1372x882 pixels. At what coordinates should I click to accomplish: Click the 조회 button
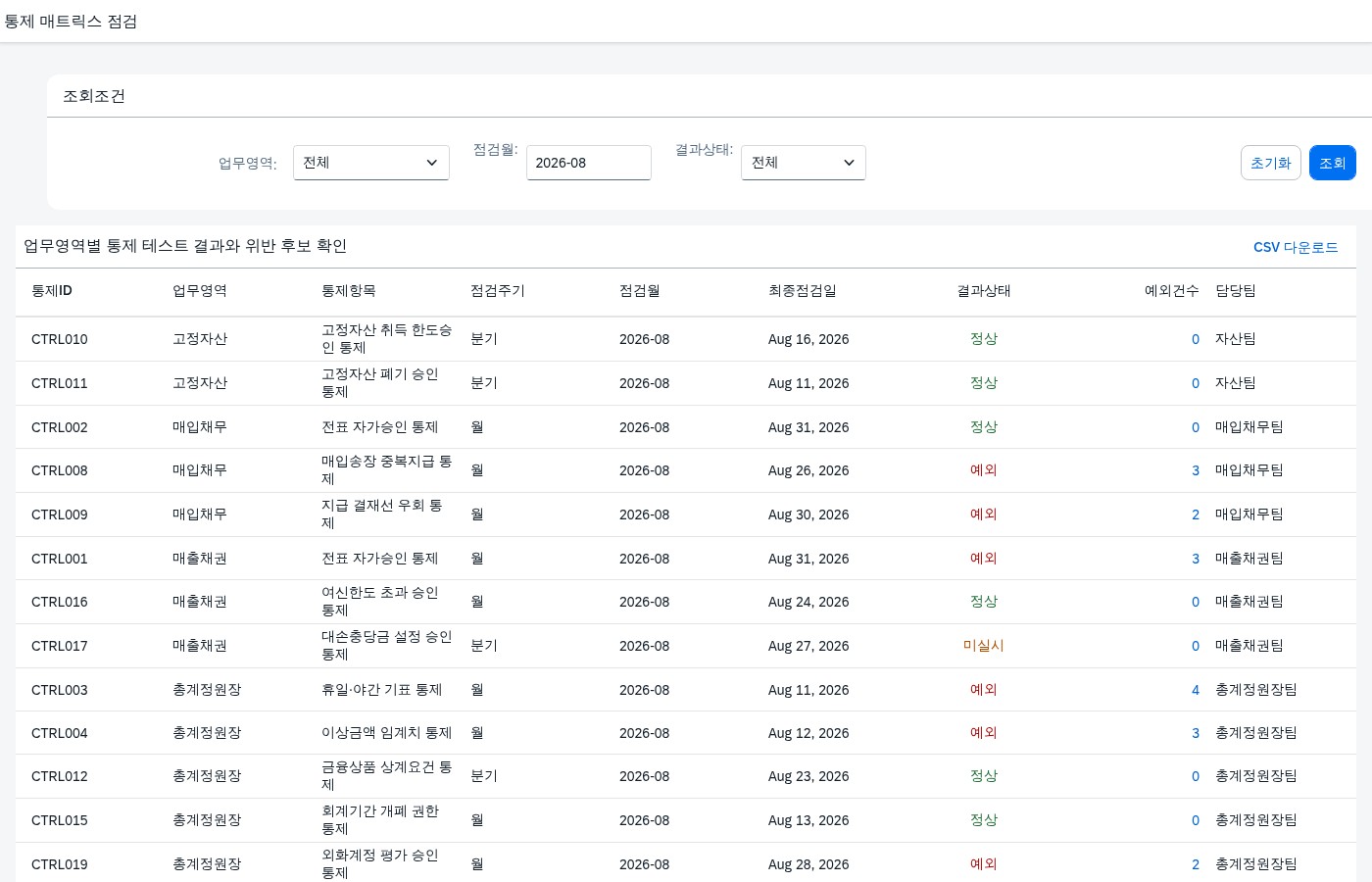[1333, 163]
